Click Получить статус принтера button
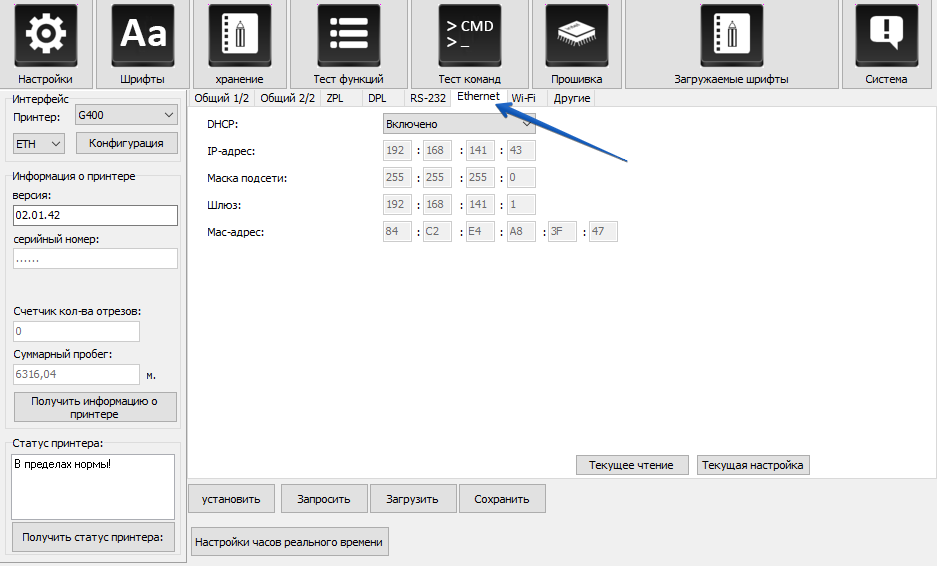The width and height of the screenshot is (937, 566). 94,537
